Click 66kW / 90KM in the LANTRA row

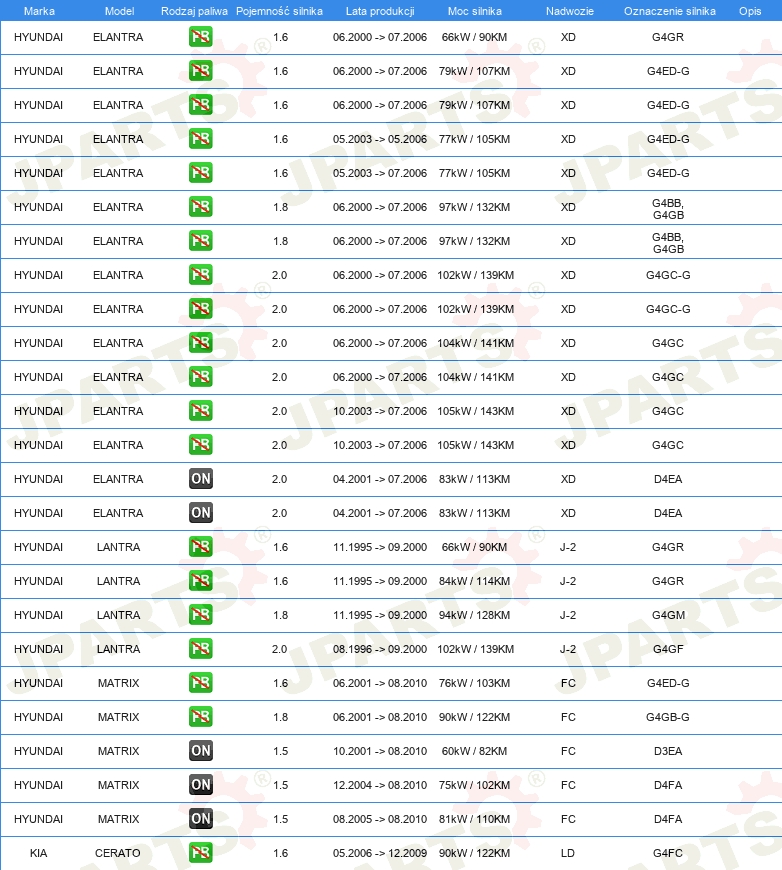coord(475,547)
